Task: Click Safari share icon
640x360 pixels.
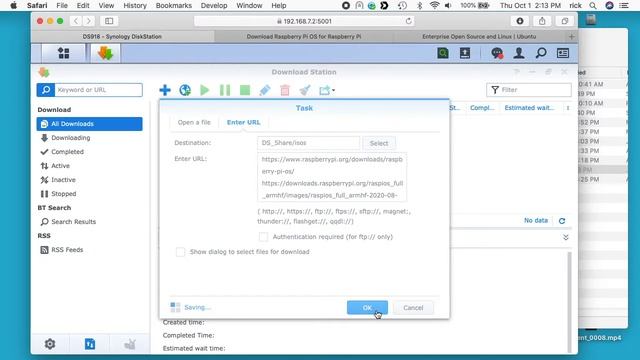Action: pos(542,21)
